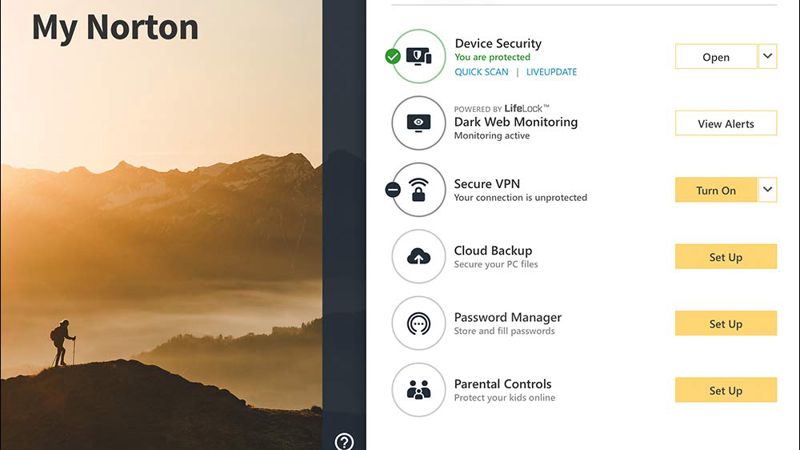Set Up Parental Controls
Screen dimensions: 800x450
[726, 390]
